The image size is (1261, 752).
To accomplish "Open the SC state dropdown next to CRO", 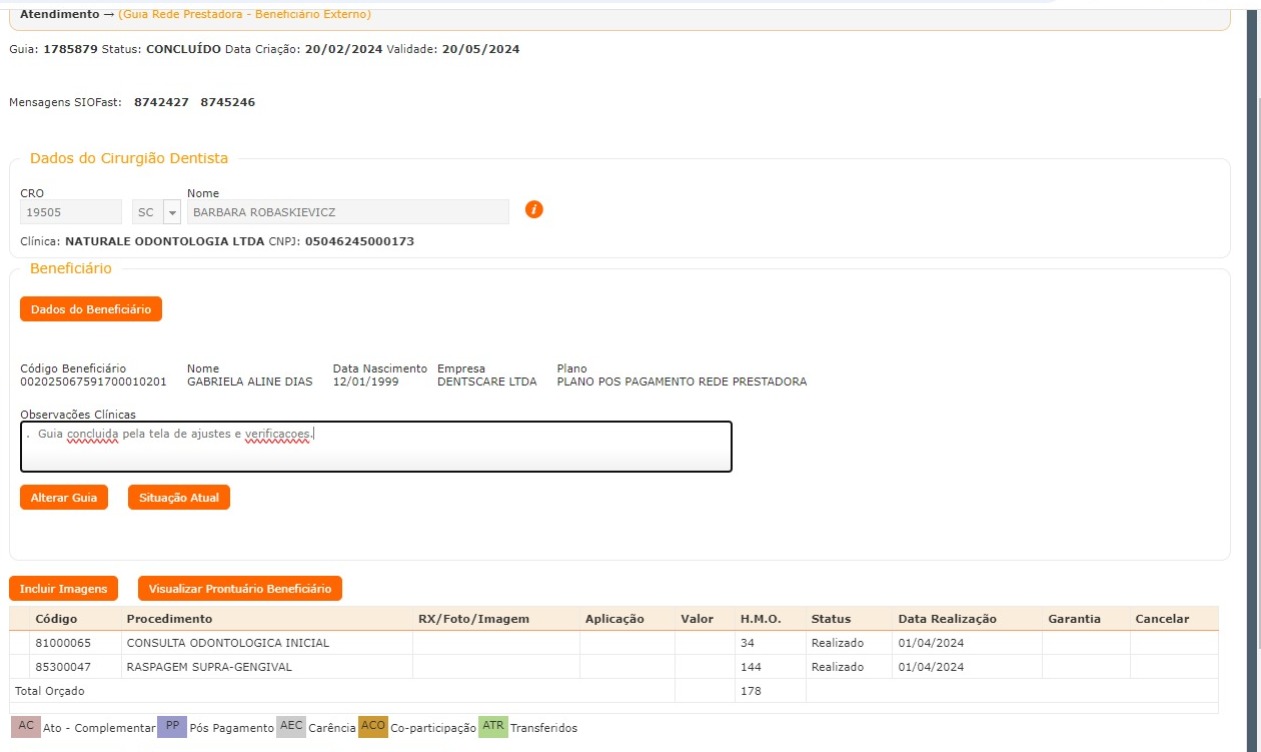I will pyautogui.click(x=171, y=212).
